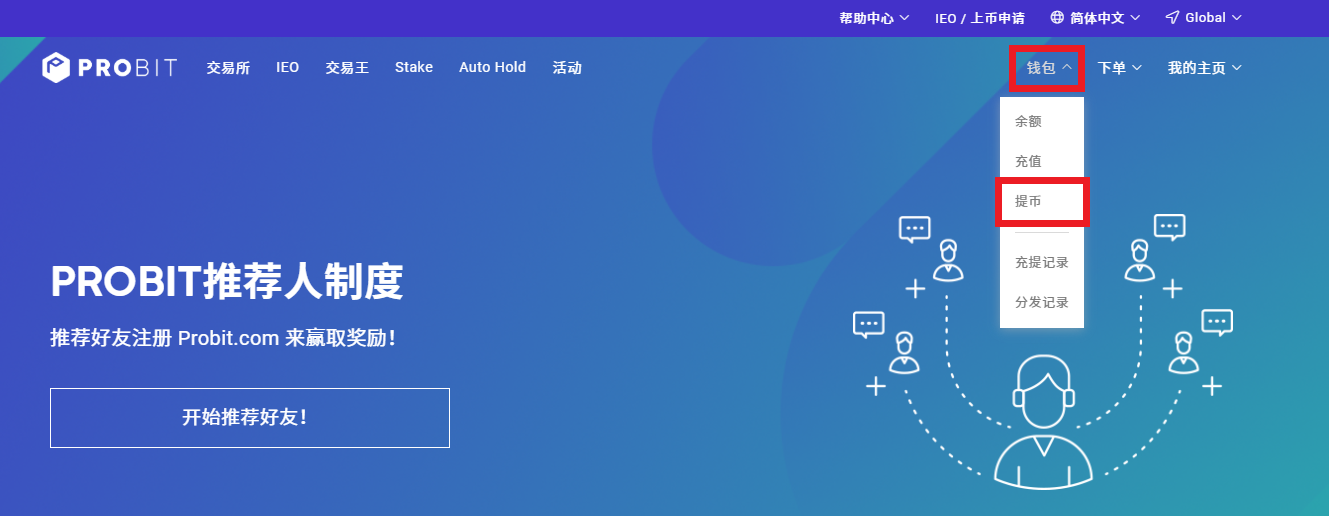Image resolution: width=1329 pixels, height=516 pixels.
Task: Collapse the 钱包 wallet menu
Action: pos(1048,68)
